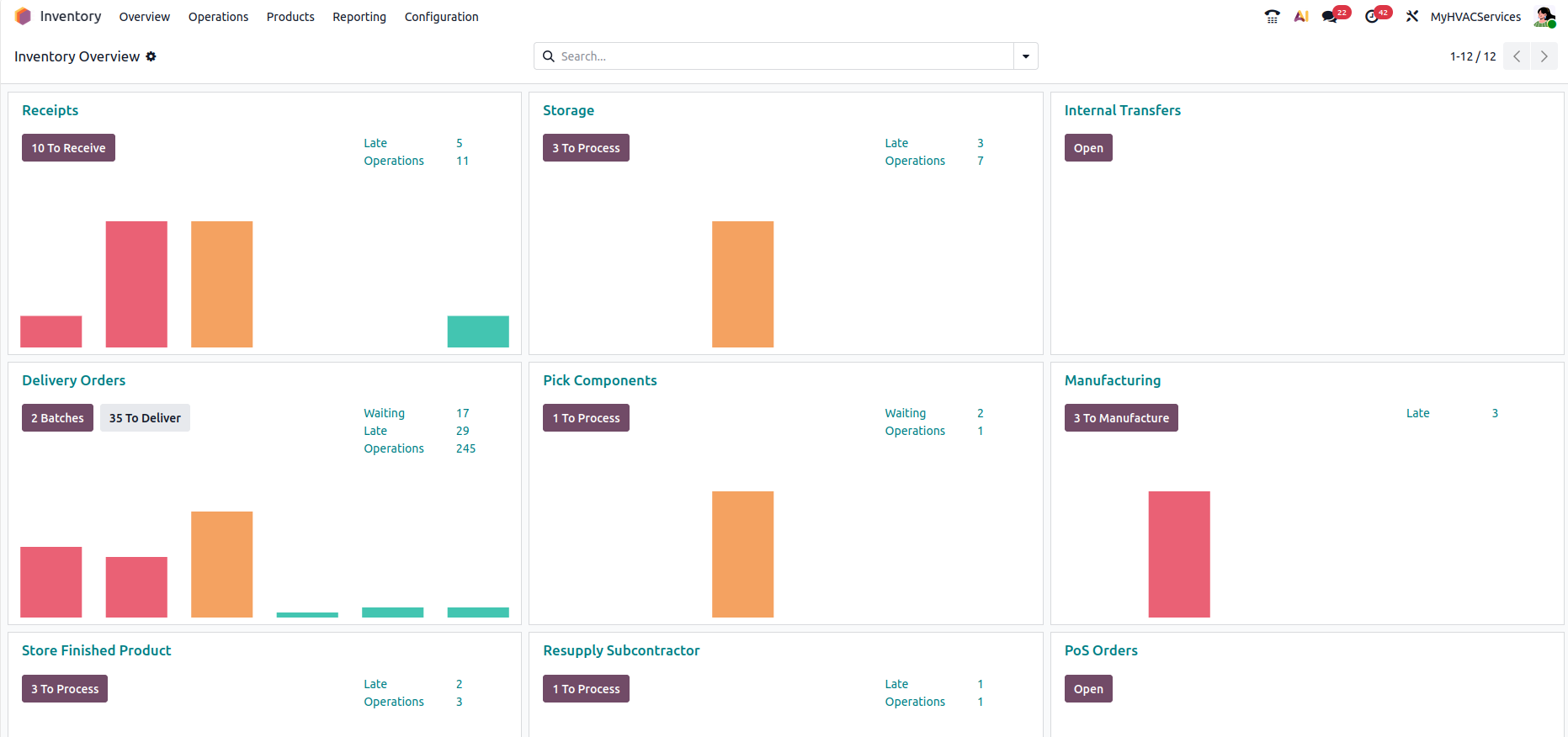
Task: Click Late link in Manufacturing card
Action: point(1418,413)
